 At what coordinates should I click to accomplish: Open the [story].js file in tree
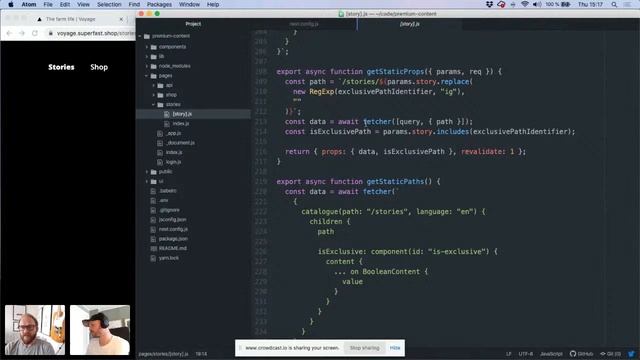coord(182,114)
